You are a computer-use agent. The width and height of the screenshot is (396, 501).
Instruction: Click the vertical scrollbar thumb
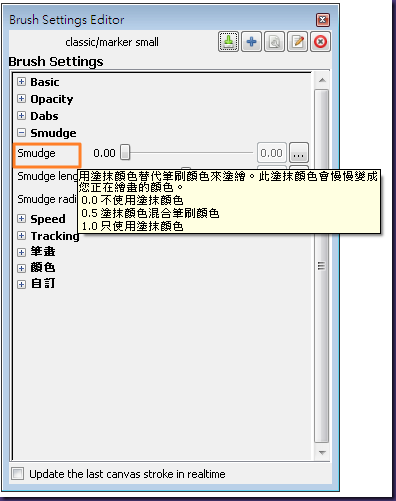(x=321, y=266)
